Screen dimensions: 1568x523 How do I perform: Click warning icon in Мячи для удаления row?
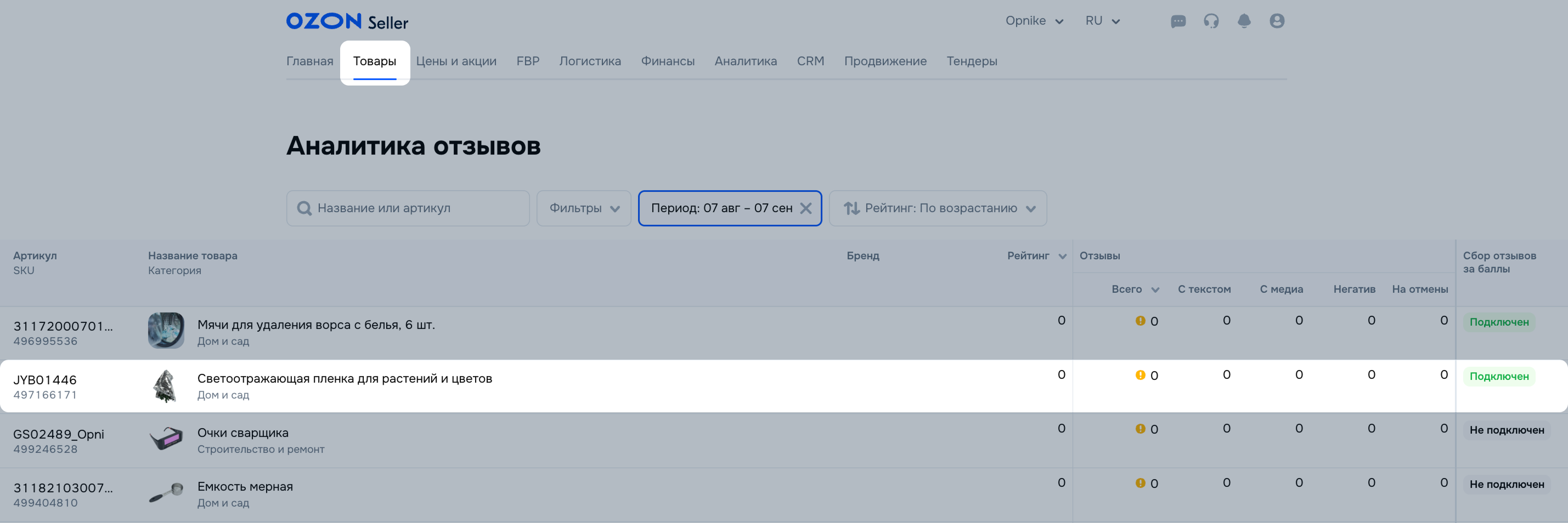point(1140,321)
